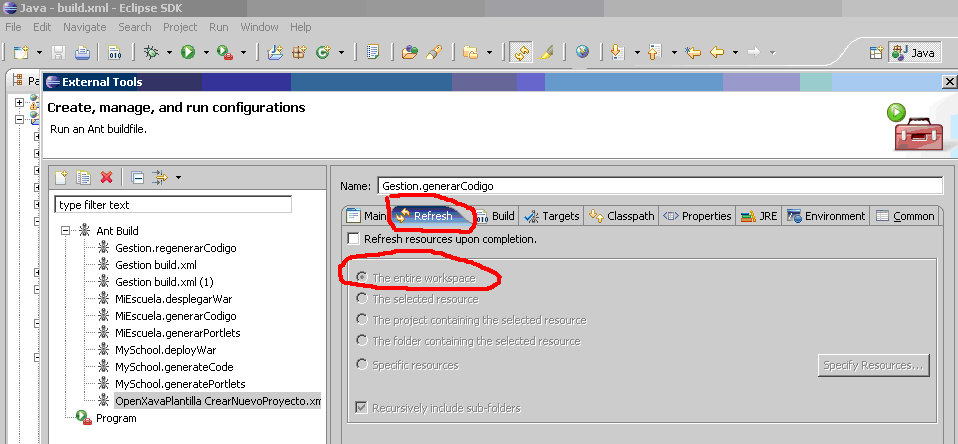Select The project containing the selected resource
The height and width of the screenshot is (444, 958).
[362, 319]
